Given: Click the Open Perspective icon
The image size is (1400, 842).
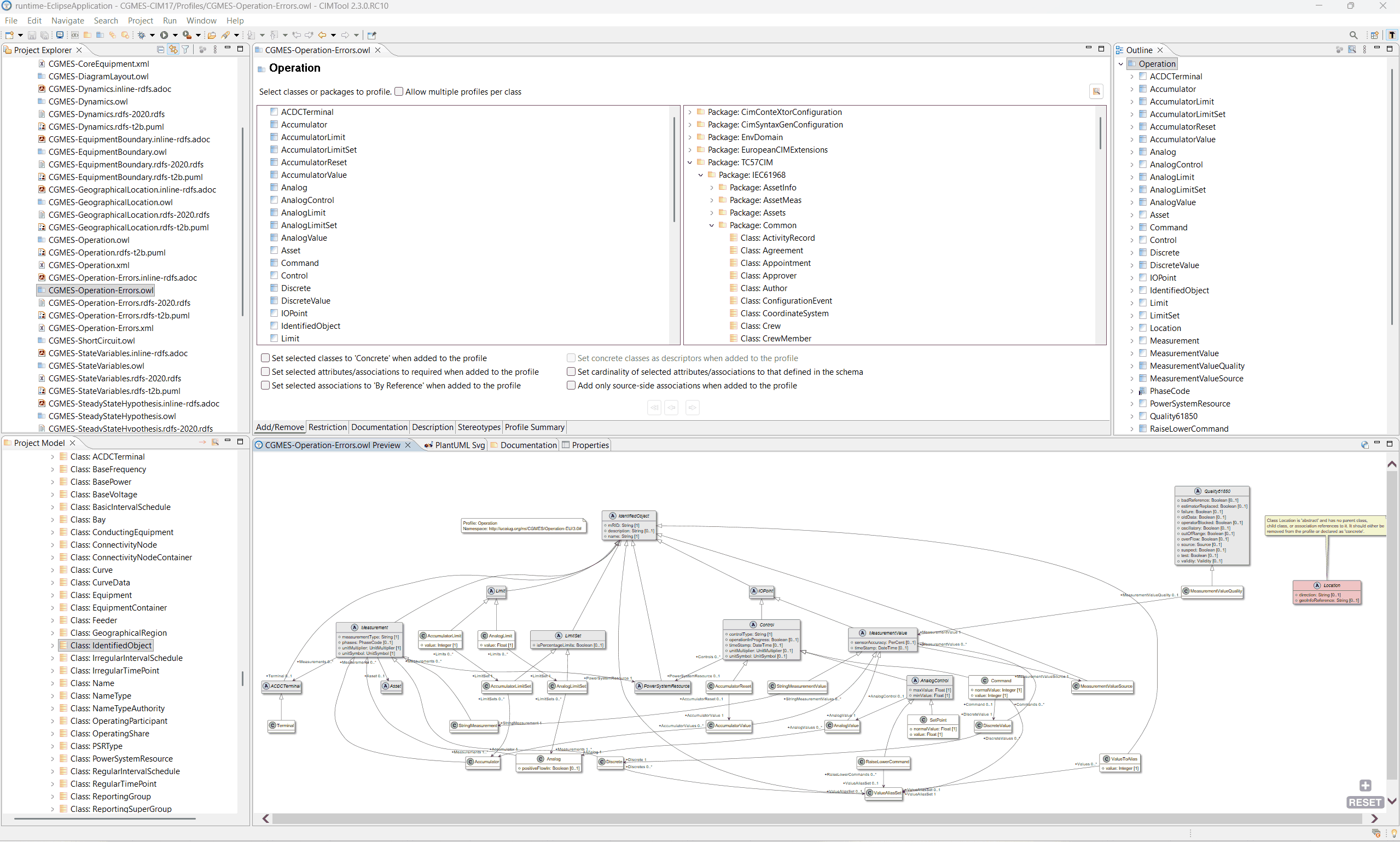Looking at the screenshot, I should coord(1374,35).
